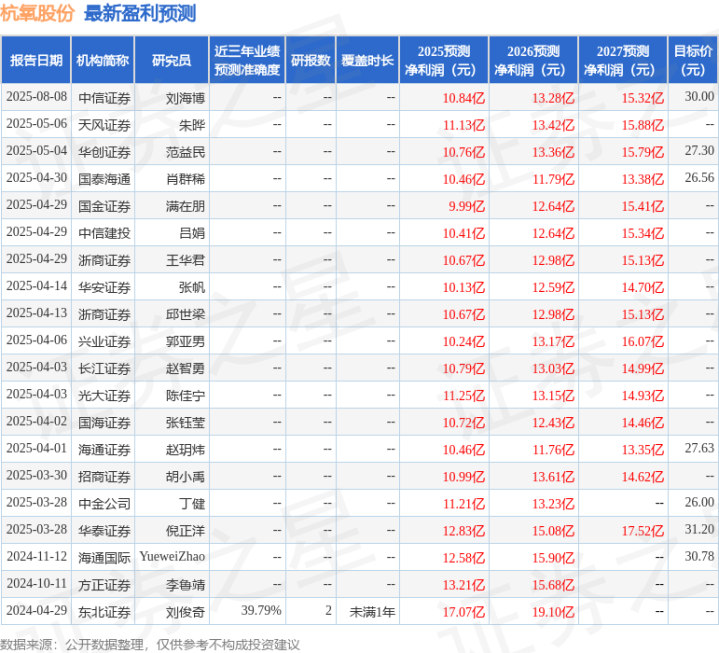
Task: Sort by the 报告日期 column header
Action: click(x=36, y=60)
